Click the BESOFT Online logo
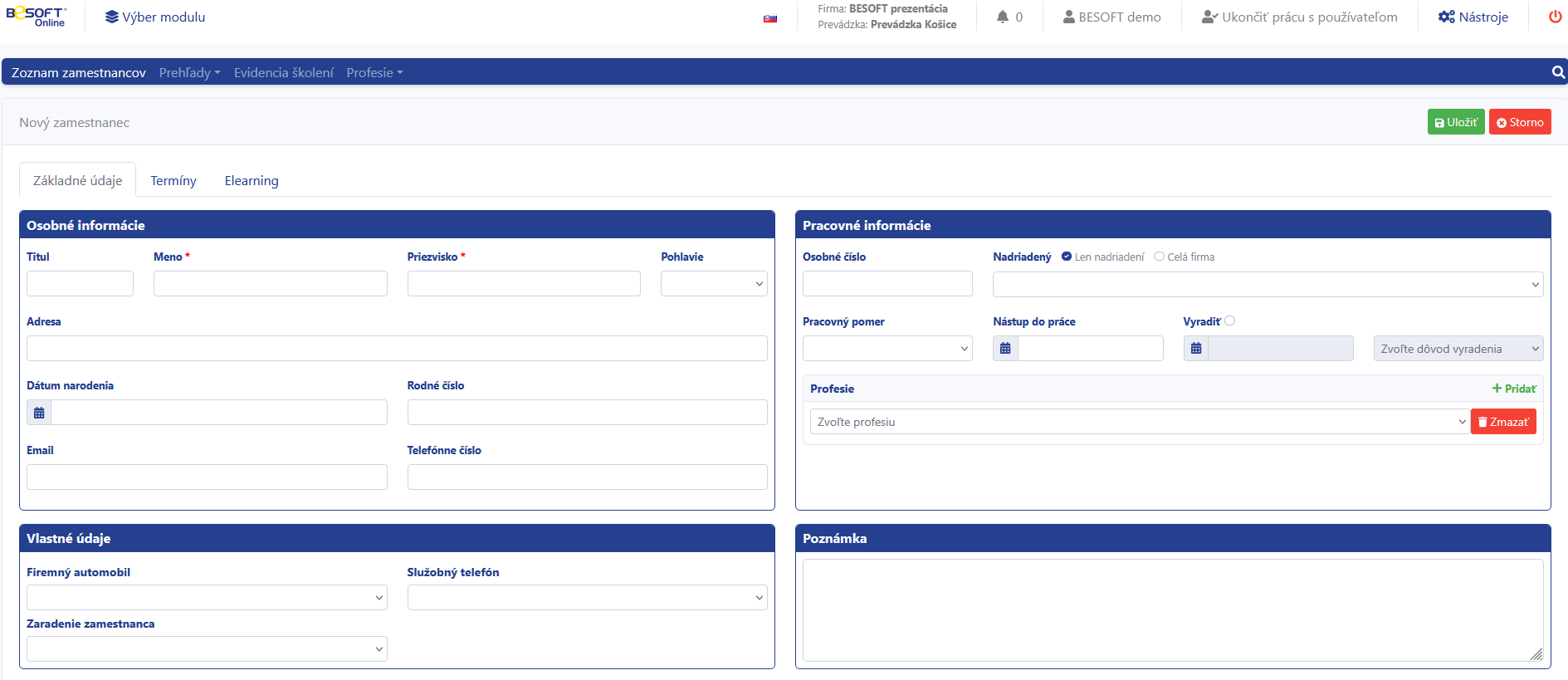 36,17
